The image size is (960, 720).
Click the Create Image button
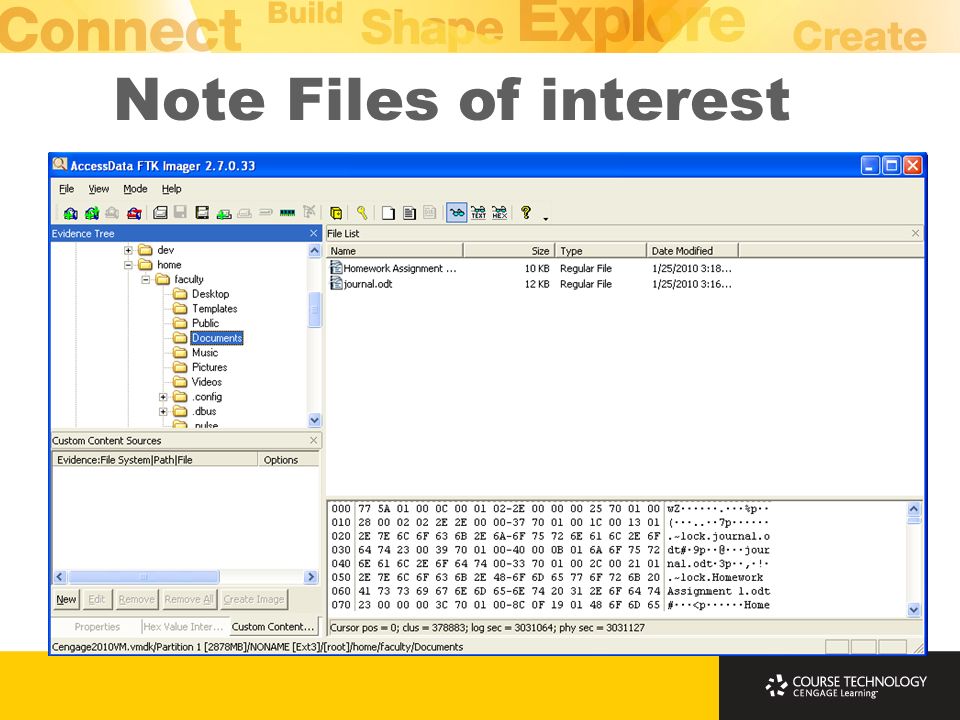[x=253, y=599]
